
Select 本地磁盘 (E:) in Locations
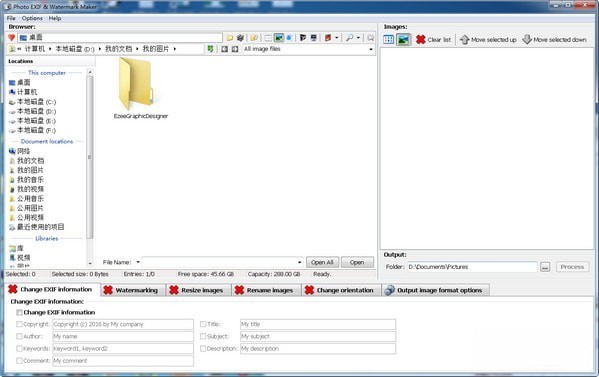click(32, 121)
